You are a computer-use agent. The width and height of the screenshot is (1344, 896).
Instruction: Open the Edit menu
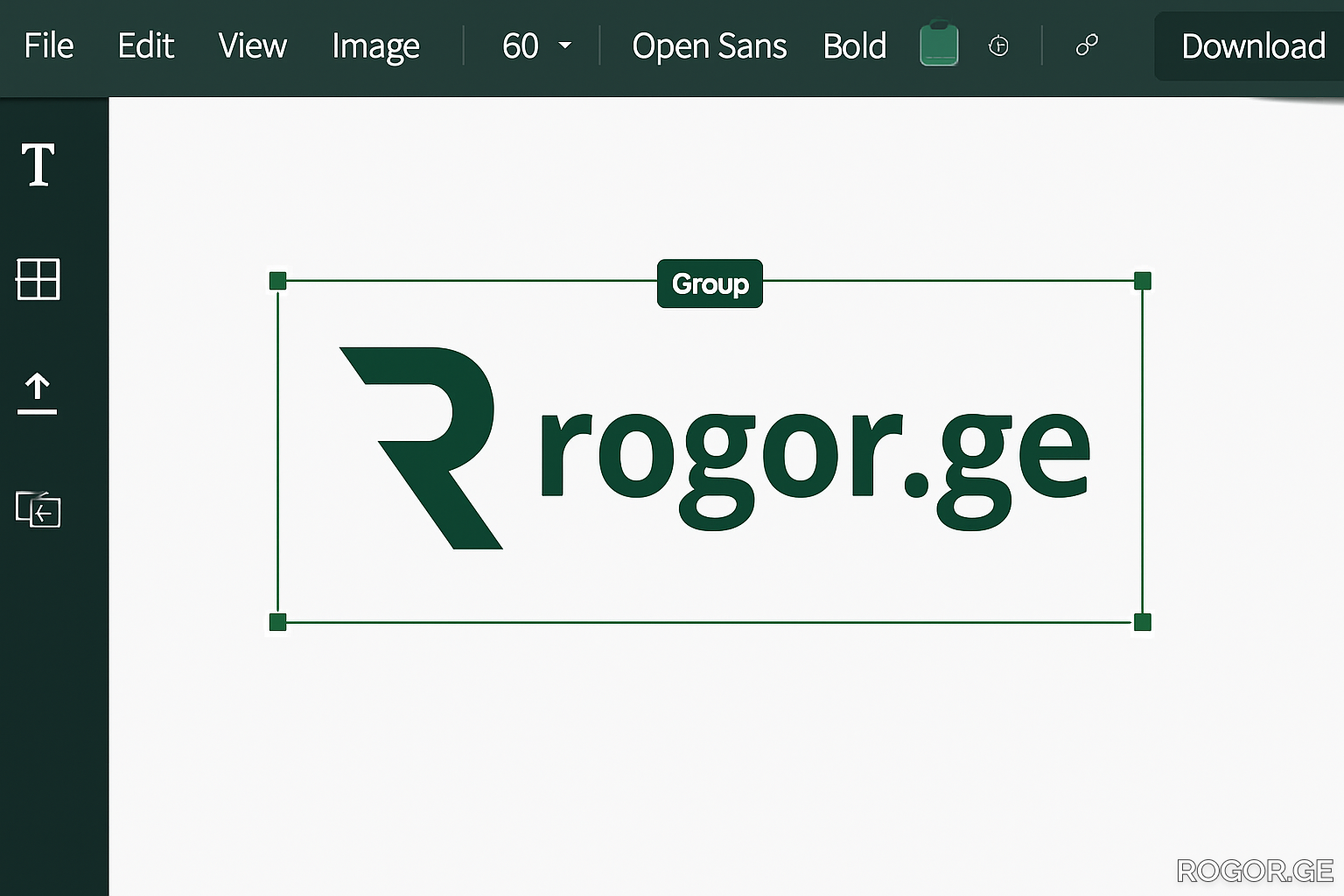tap(146, 45)
